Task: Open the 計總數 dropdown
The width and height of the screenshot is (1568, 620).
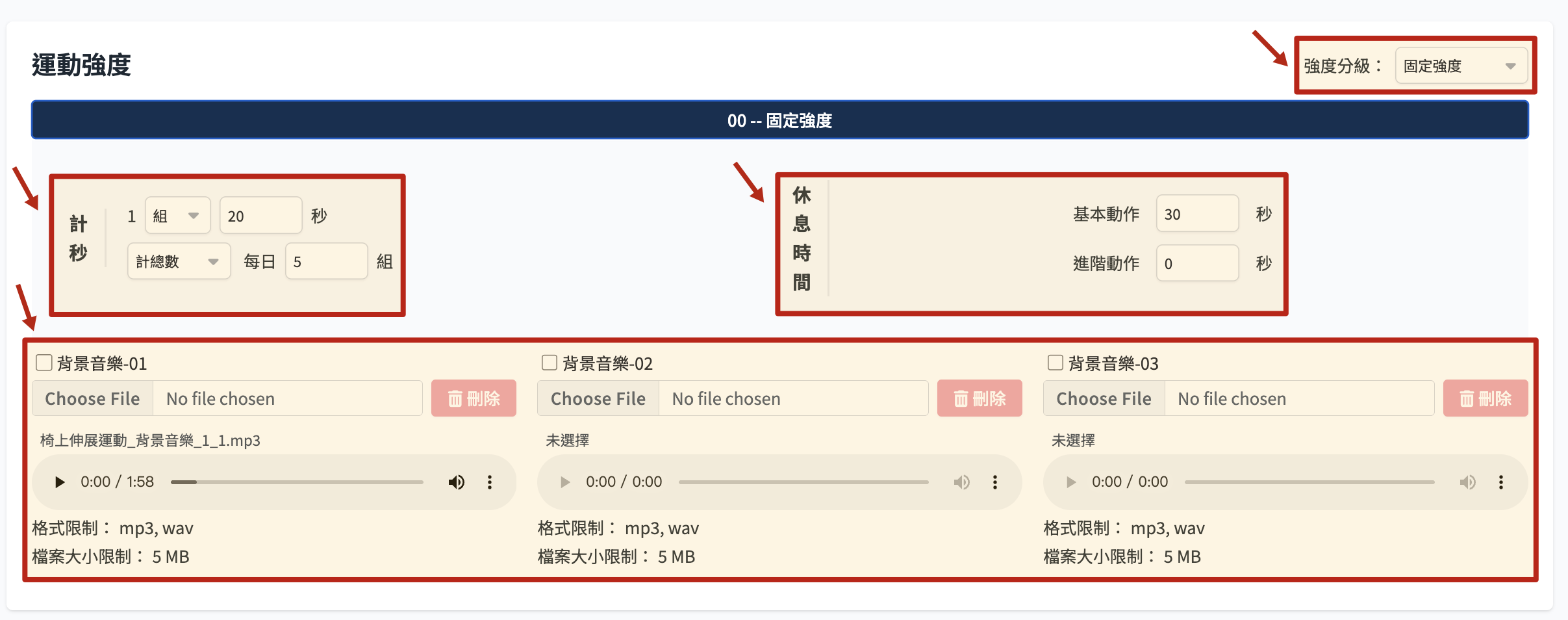Action: click(x=179, y=261)
